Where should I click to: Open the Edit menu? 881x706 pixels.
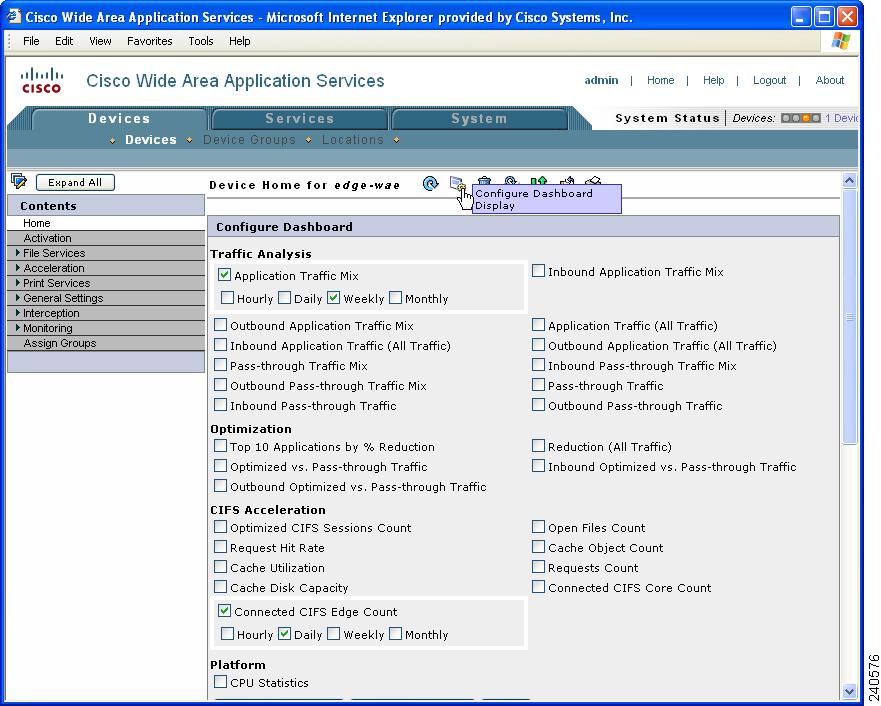pos(63,41)
